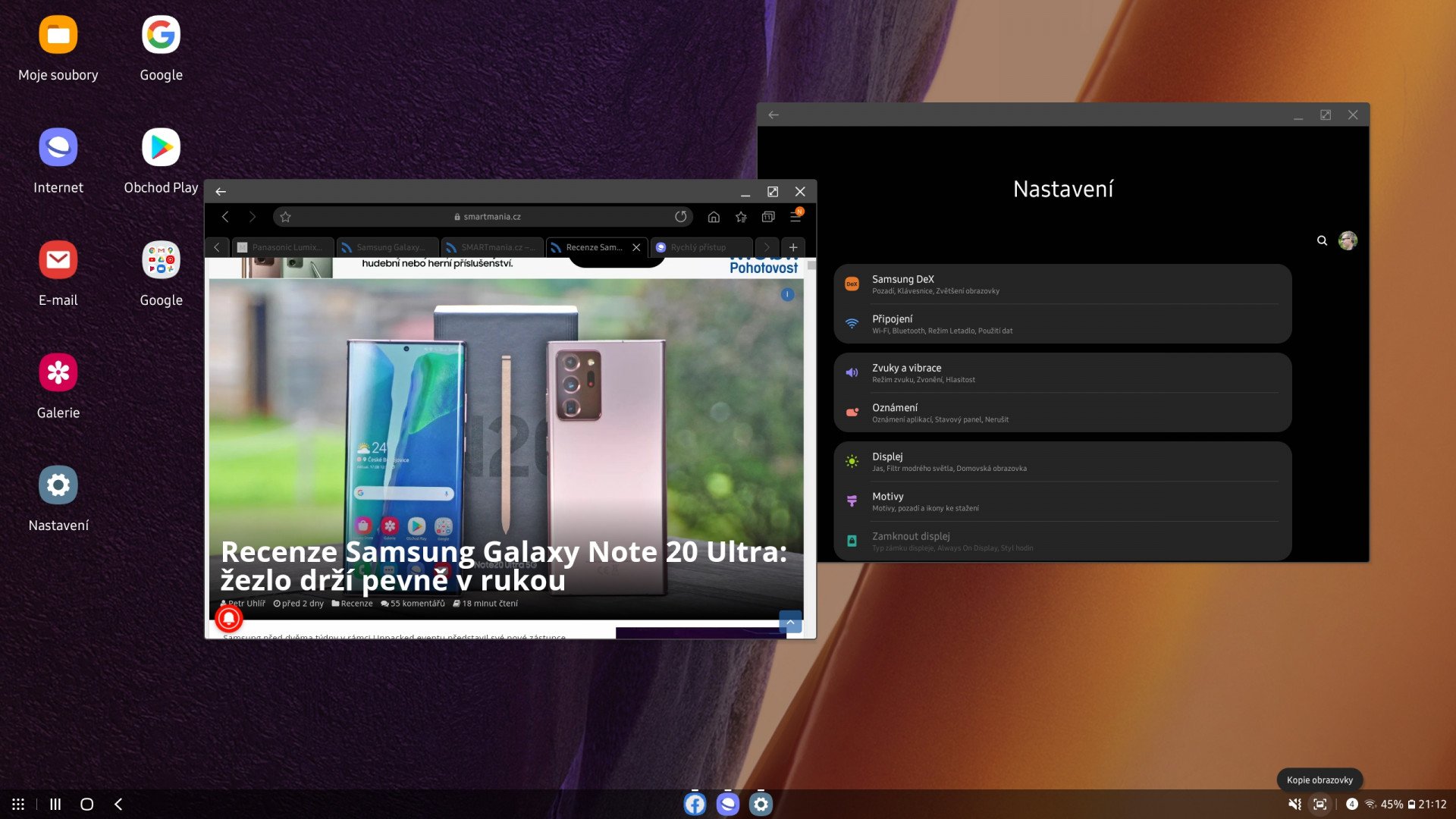Take screenshot with Kopie obrazovky icon

pos(1320,805)
